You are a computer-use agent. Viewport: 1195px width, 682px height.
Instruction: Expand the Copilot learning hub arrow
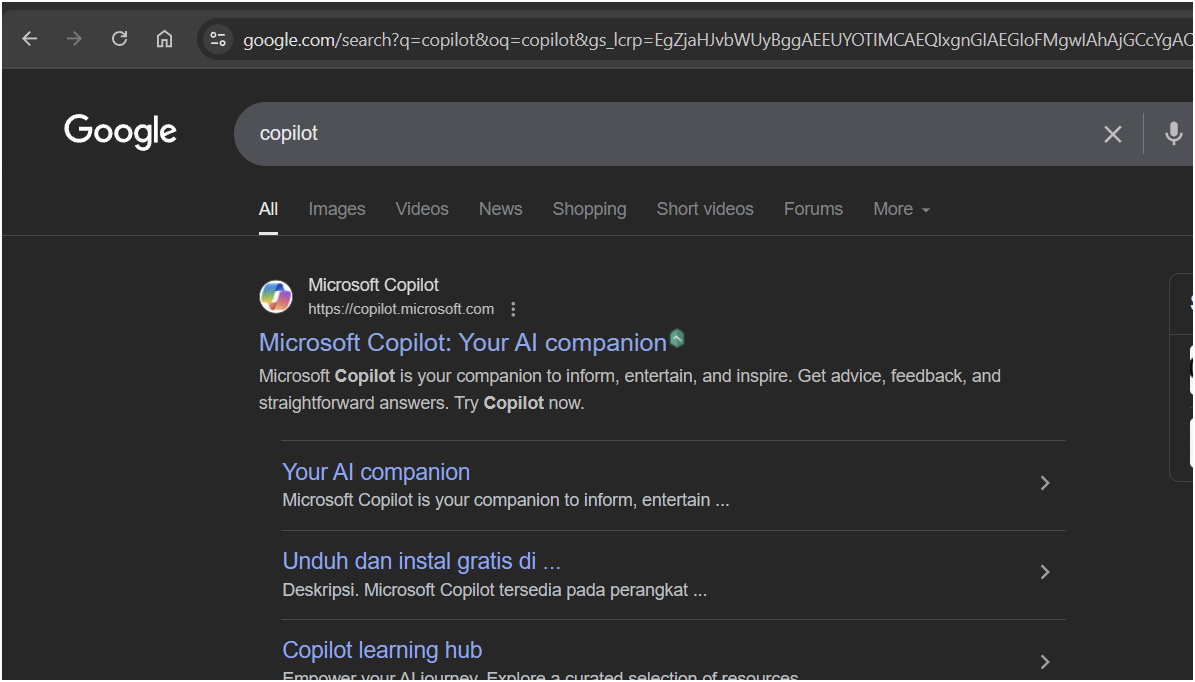coord(1045,661)
